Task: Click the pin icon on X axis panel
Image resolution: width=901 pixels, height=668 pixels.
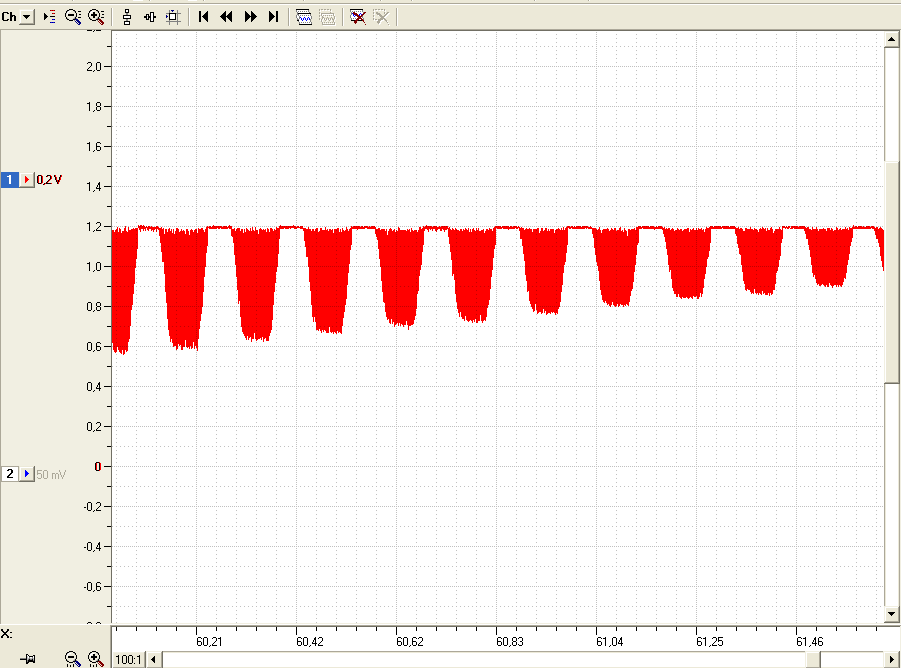Action: point(28,659)
